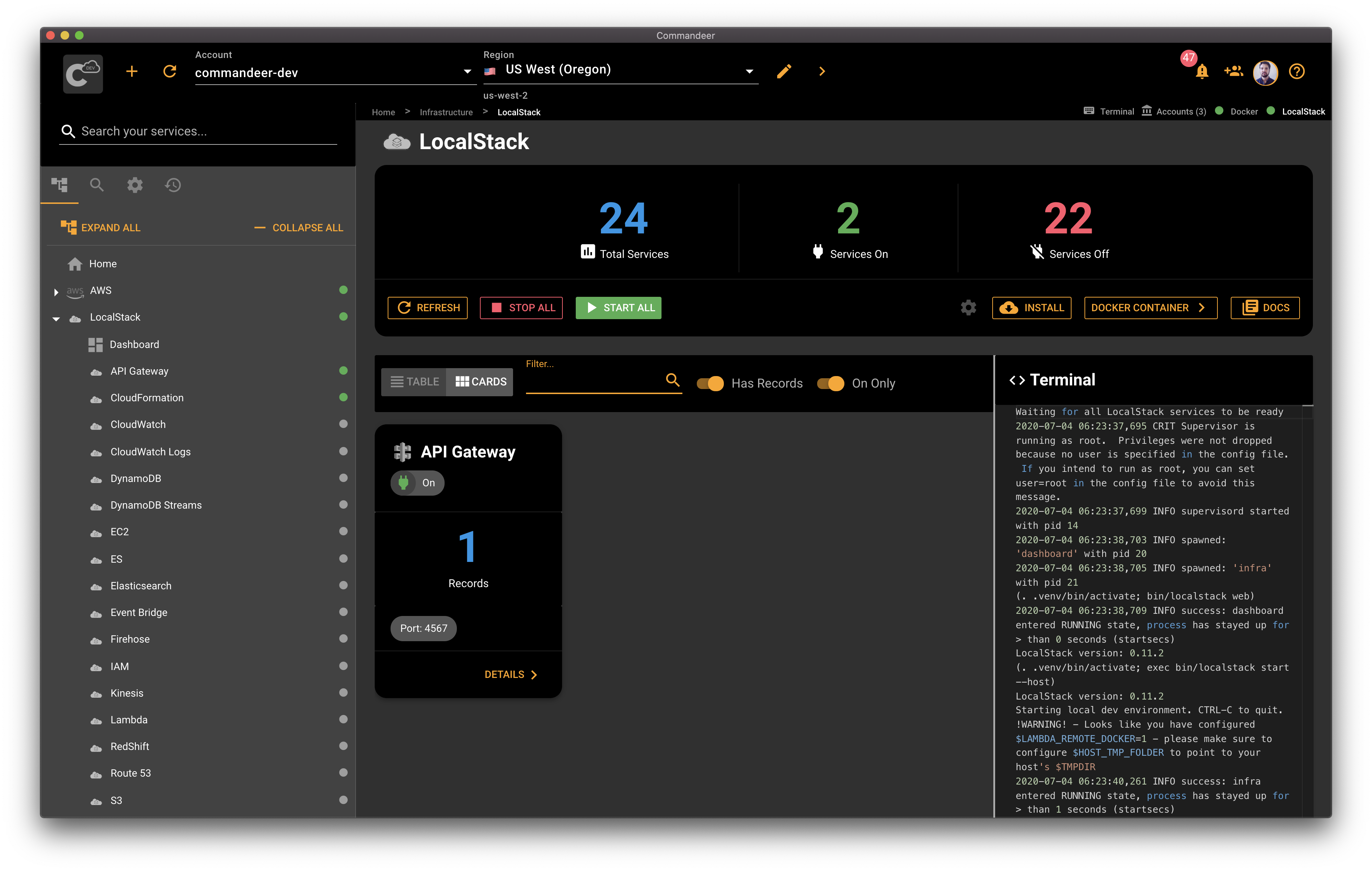Click the add team members icon
Image resolution: width=1372 pixels, height=871 pixels.
tap(1233, 71)
